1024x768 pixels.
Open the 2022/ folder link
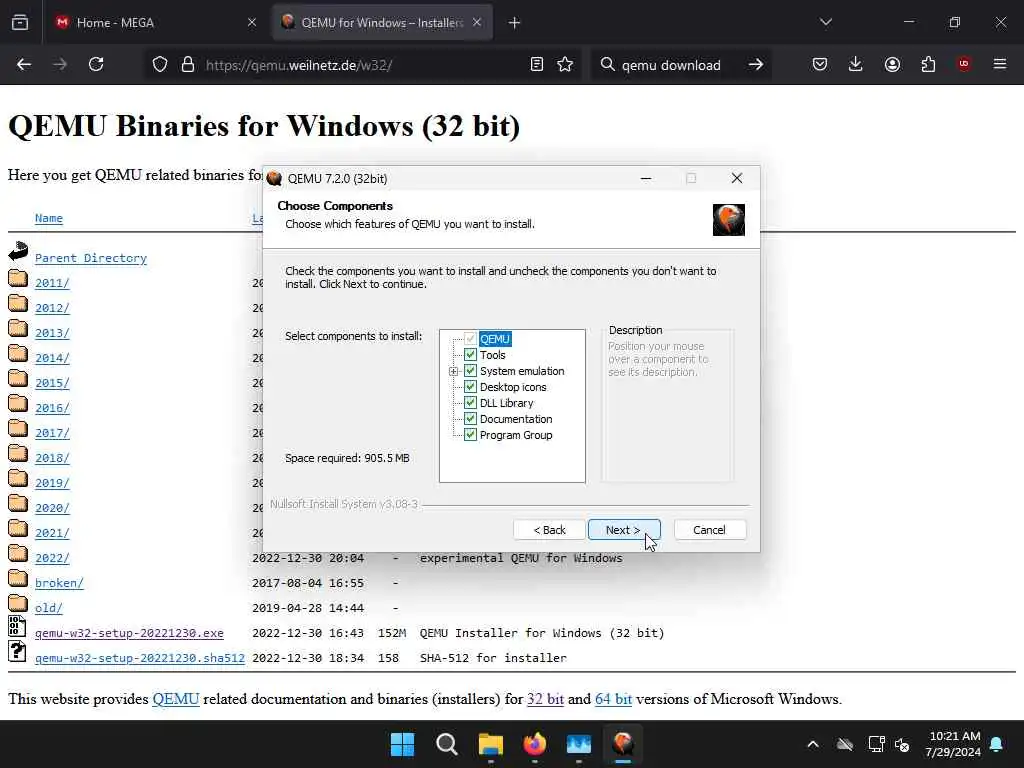tap(52, 558)
